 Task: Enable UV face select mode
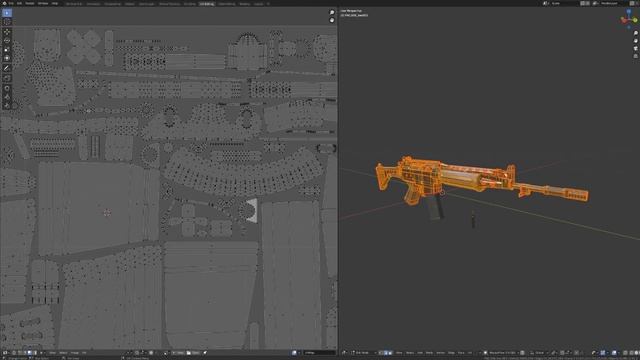click(x=29, y=353)
